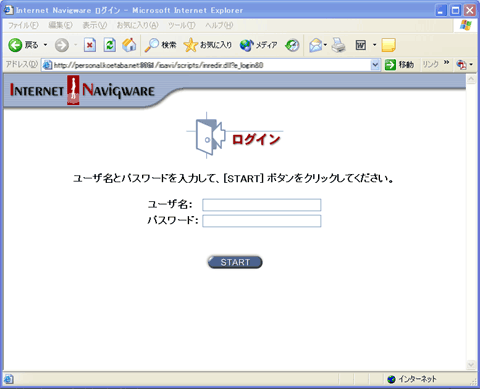Expand the リンク links chevron

(x=446, y=63)
